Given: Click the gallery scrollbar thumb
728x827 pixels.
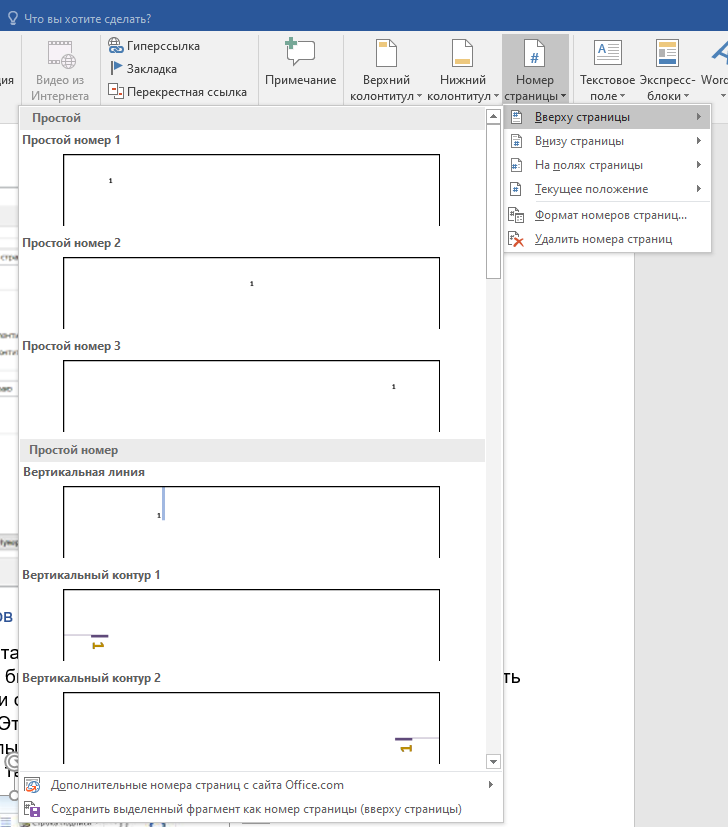Looking at the screenshot, I should [x=493, y=201].
